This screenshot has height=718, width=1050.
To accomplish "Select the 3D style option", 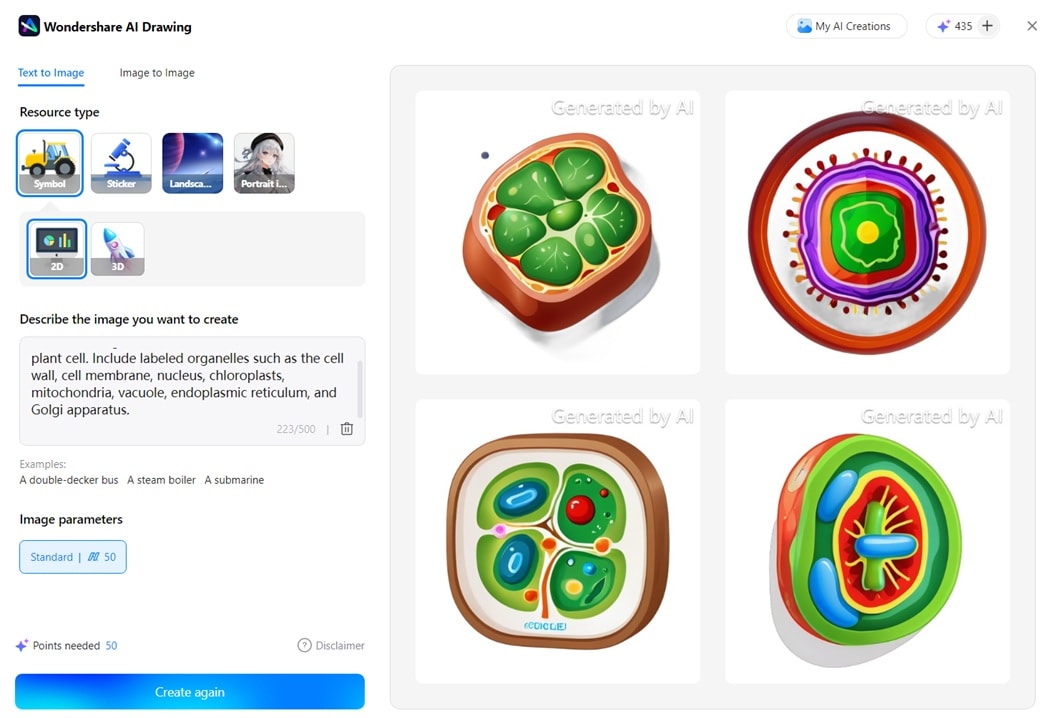I will (117, 248).
